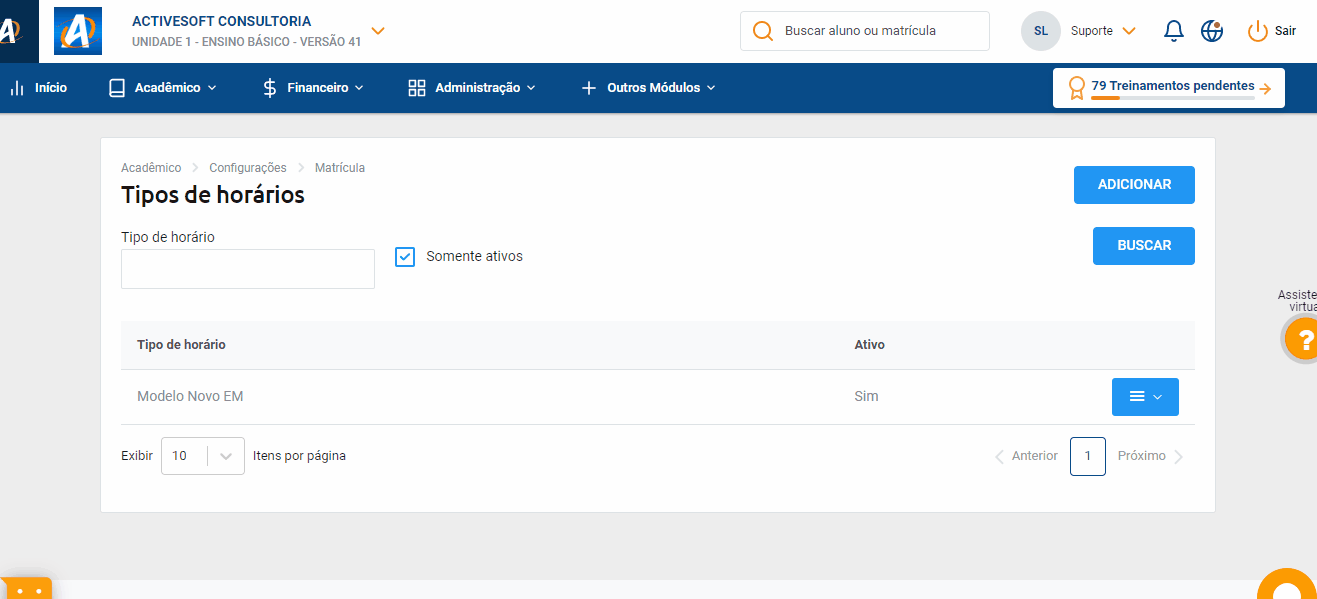
Task: Click the Início bar chart icon
Action: point(17,88)
